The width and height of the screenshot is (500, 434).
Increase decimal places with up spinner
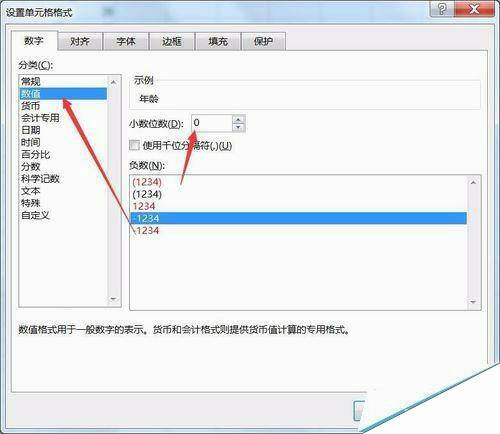click(x=238, y=119)
